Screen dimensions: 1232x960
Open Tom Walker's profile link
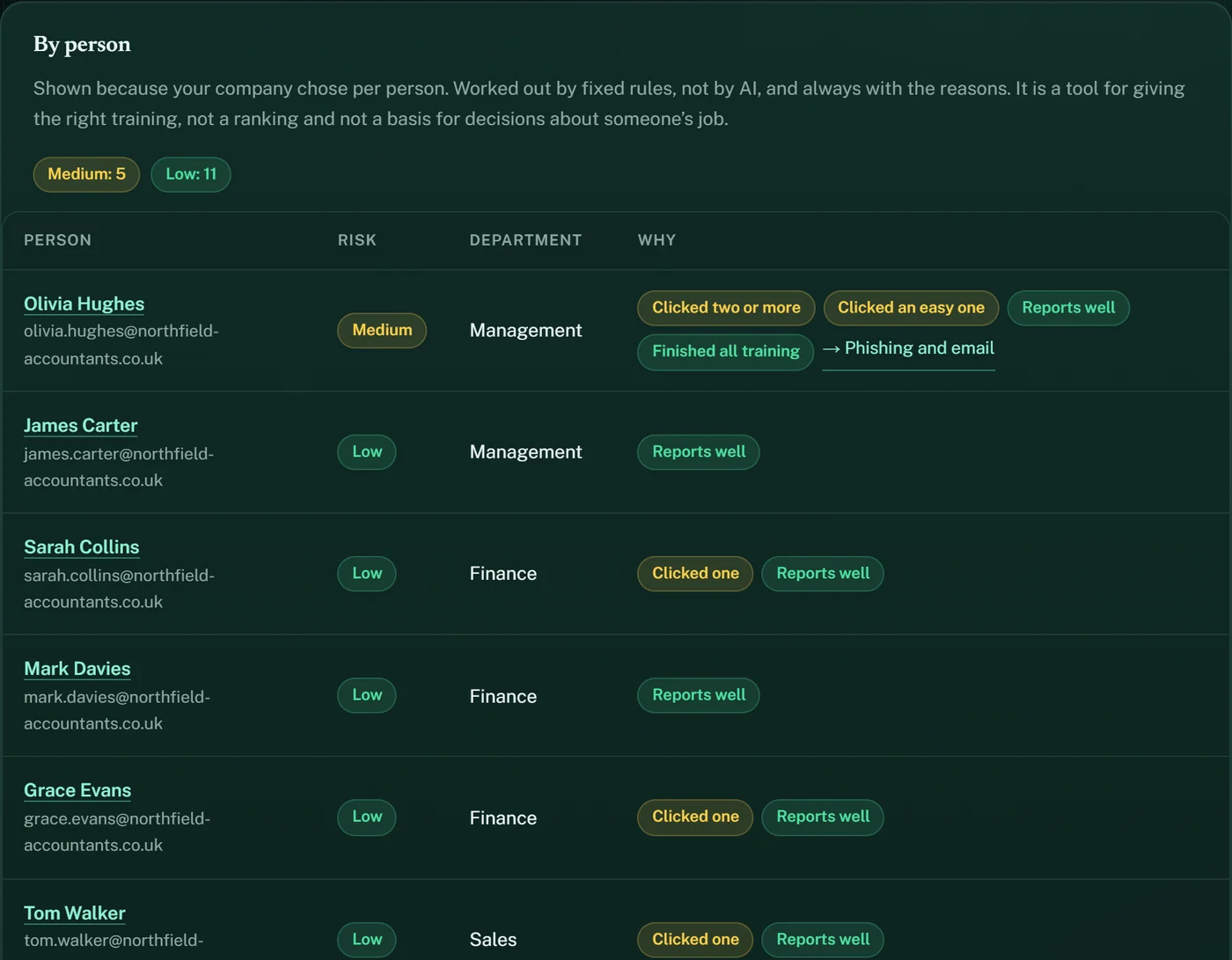point(74,912)
